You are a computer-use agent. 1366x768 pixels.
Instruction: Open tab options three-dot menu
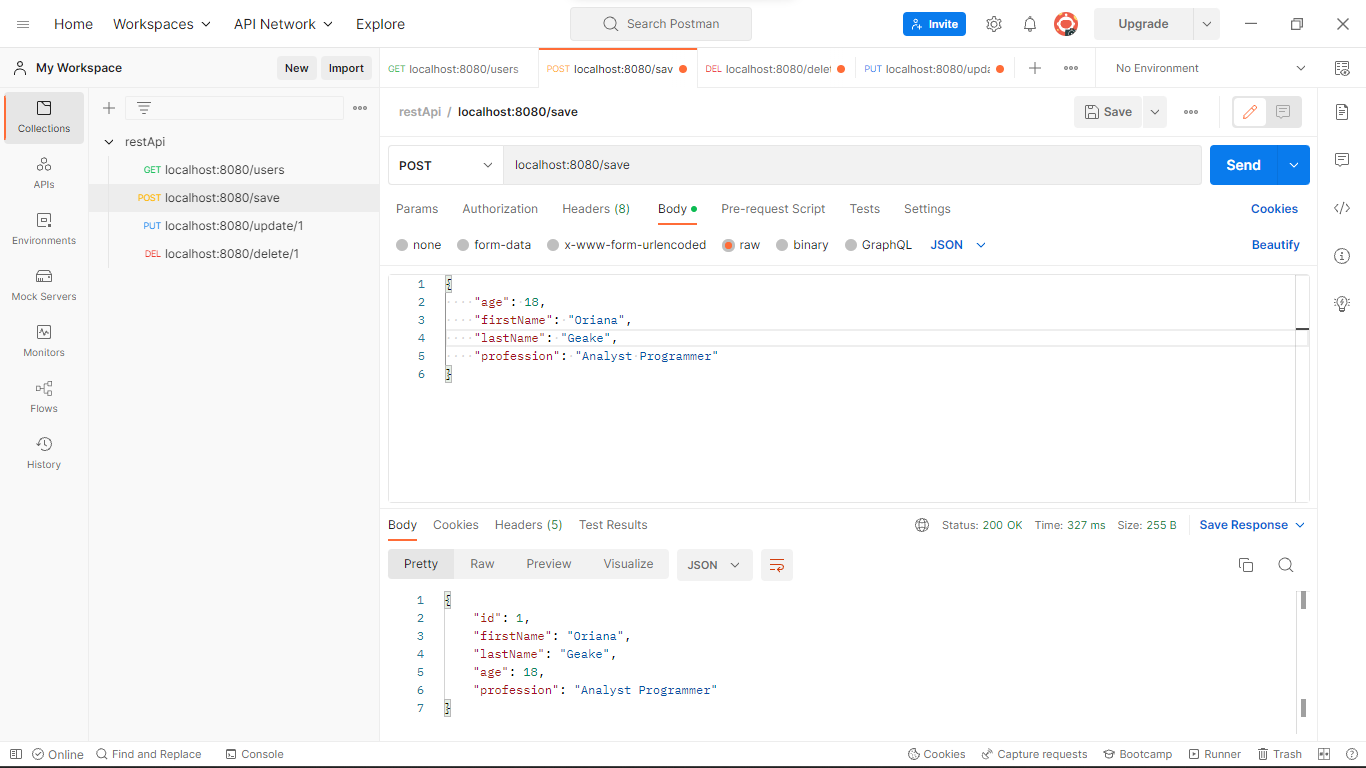(1071, 68)
